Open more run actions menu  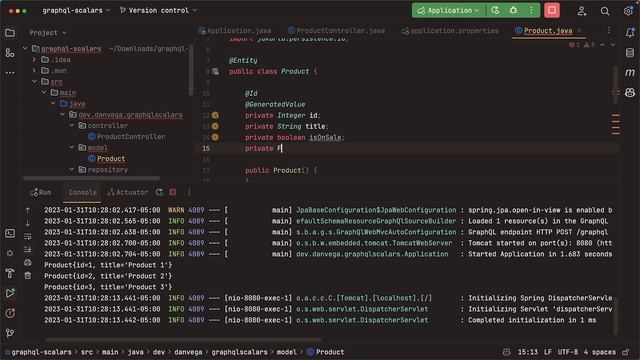(531, 11)
